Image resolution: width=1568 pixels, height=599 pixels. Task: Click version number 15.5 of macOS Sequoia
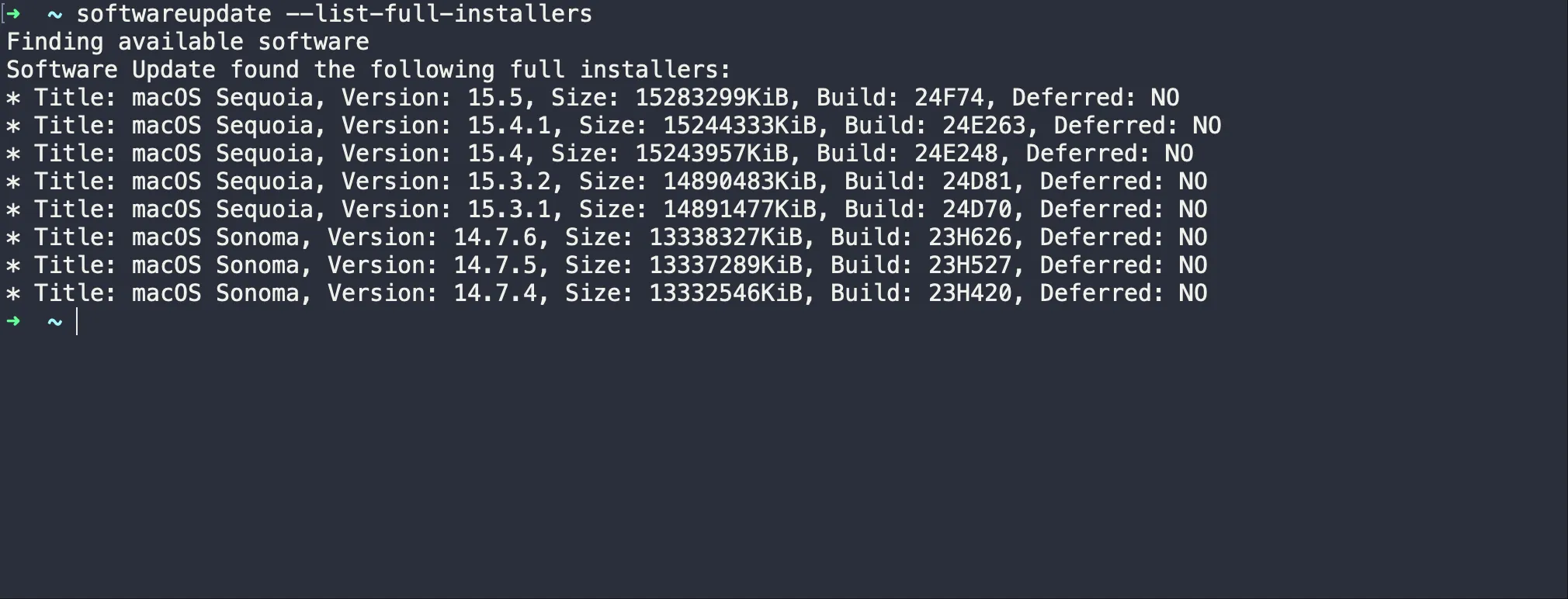click(494, 98)
